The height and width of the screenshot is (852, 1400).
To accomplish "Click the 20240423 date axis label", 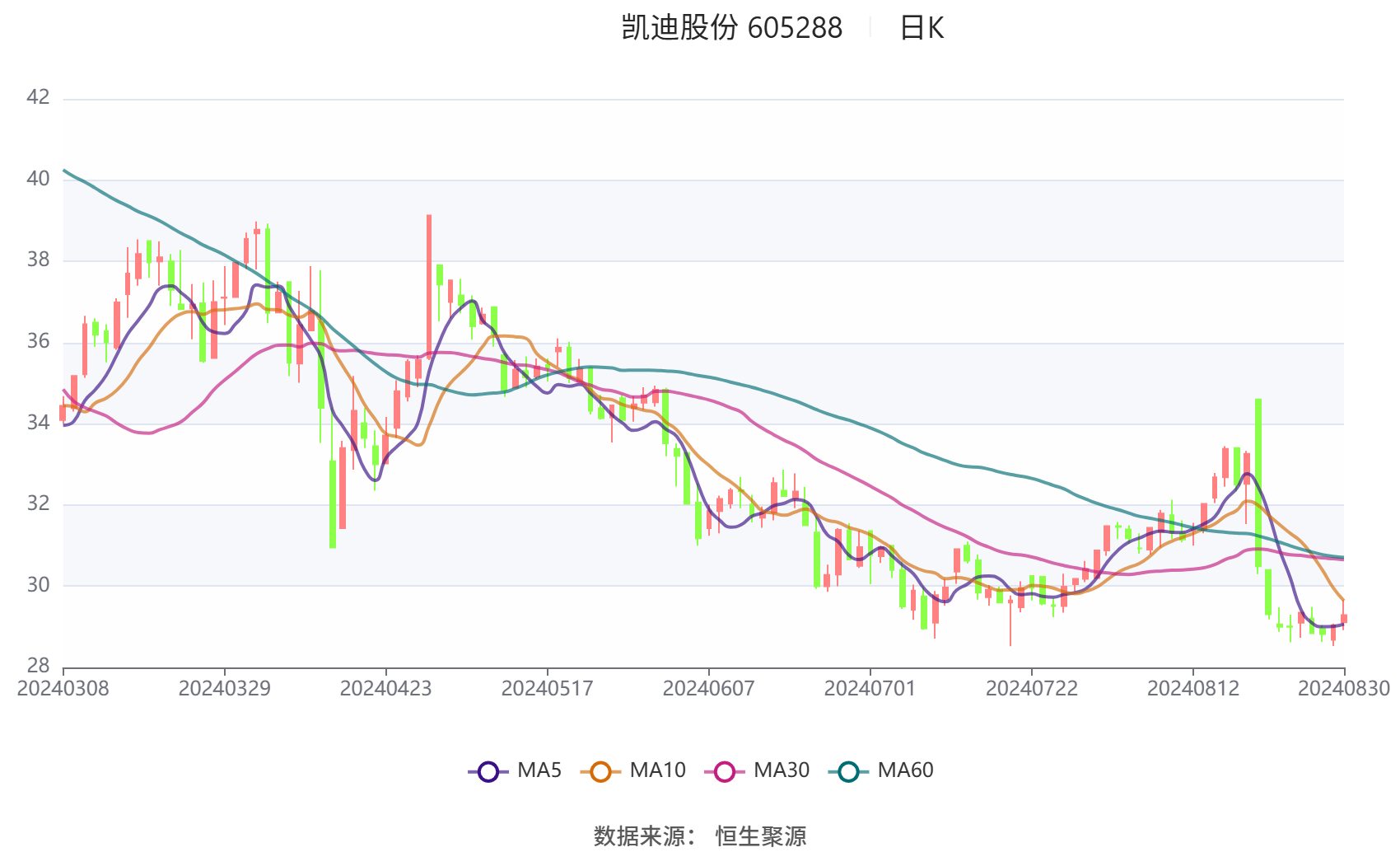I will 385,689.
